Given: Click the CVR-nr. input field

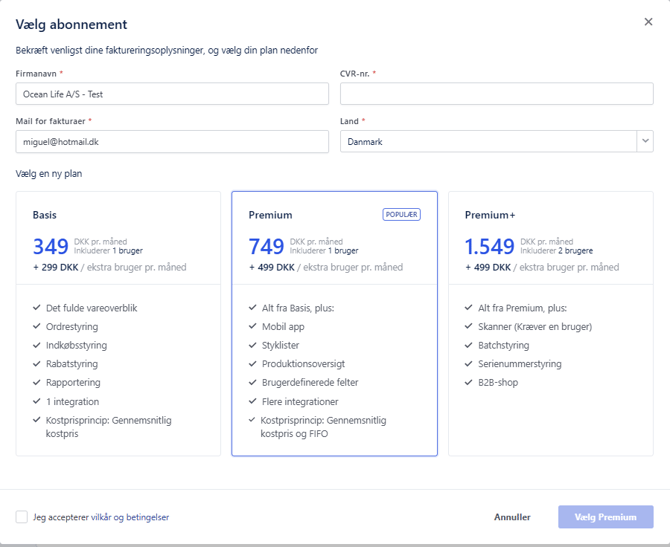Looking at the screenshot, I should [x=496, y=94].
